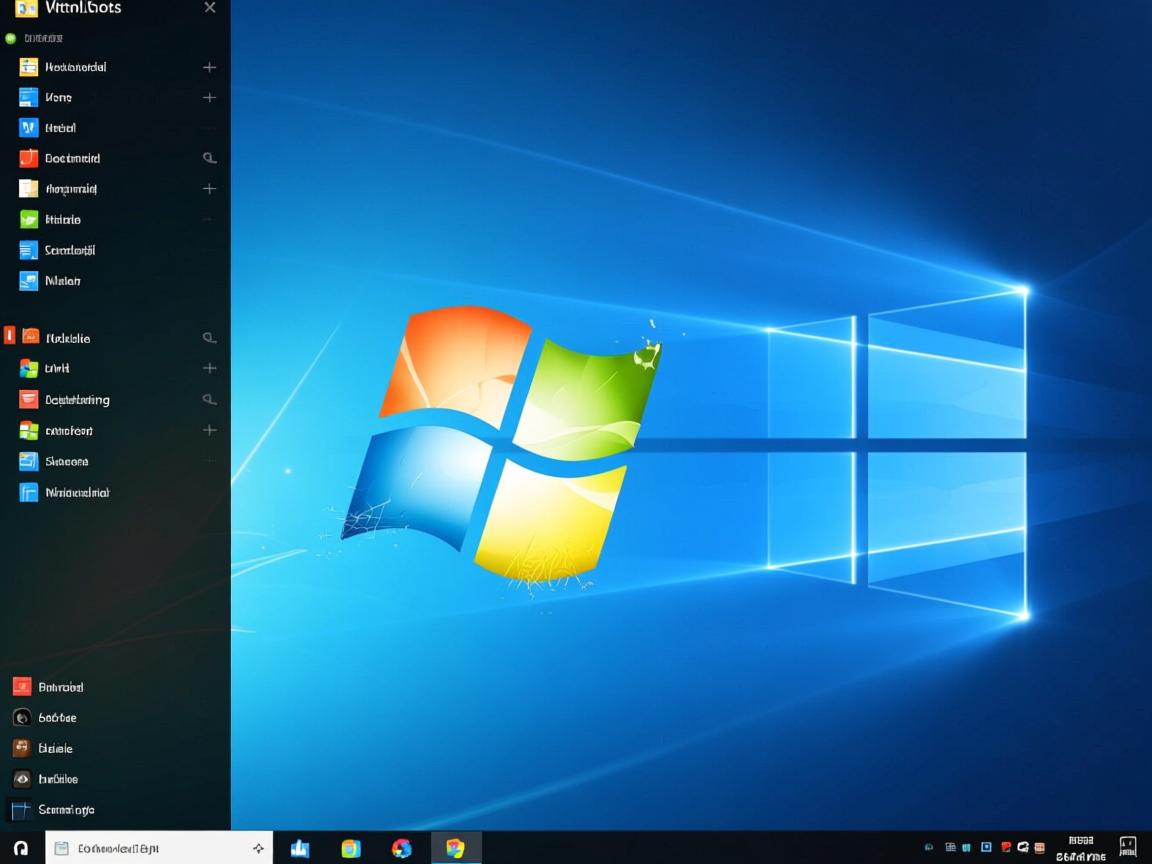Open the Paint palette icon on the taskbar

point(456,847)
